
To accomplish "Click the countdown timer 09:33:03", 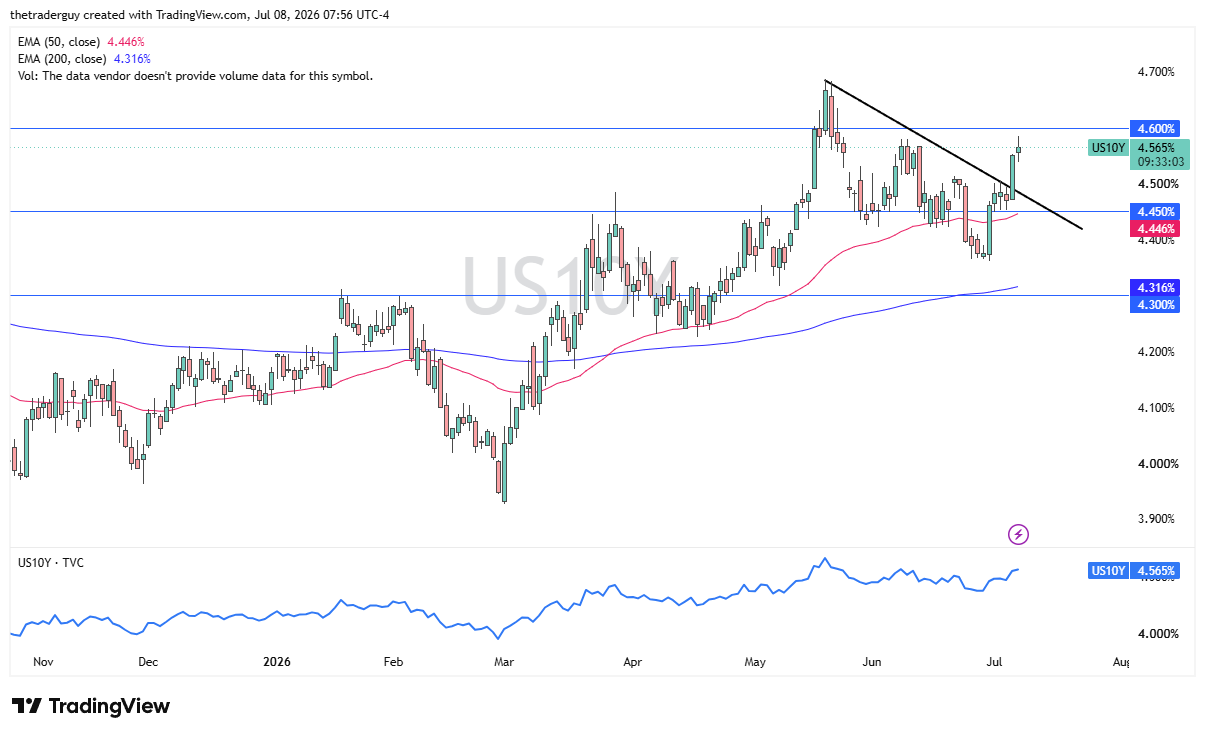I will [x=1160, y=161].
